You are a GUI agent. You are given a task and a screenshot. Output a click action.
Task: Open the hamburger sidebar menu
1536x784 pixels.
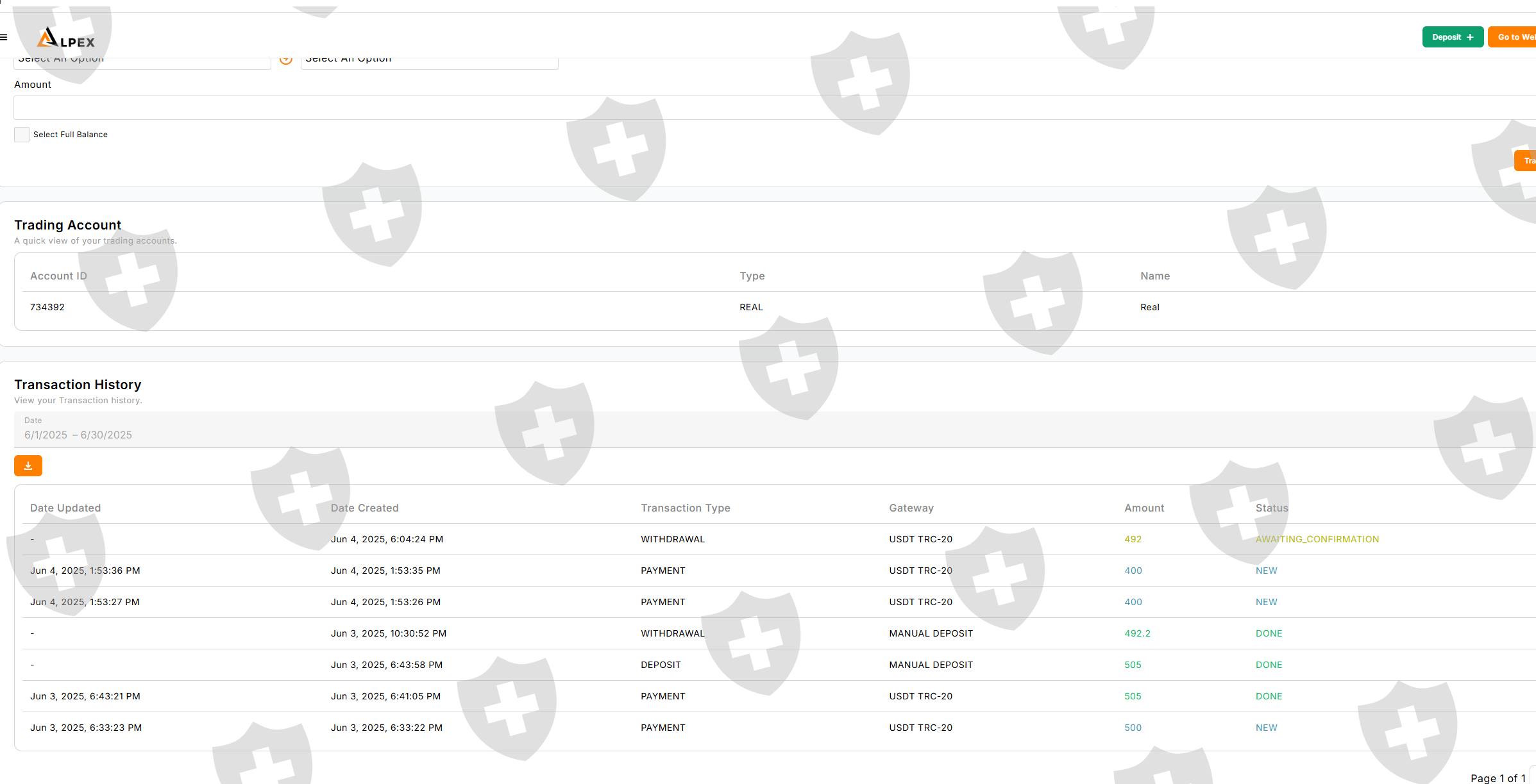coord(4,37)
